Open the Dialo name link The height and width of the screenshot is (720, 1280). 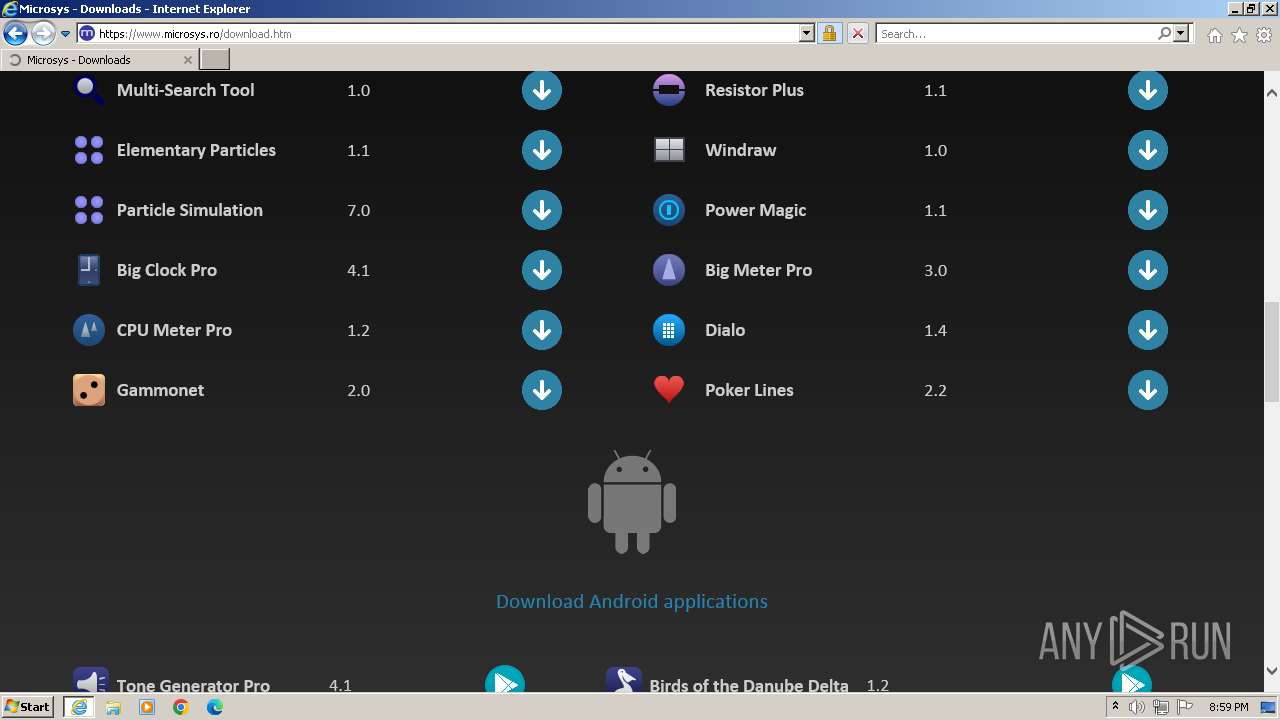pyautogui.click(x=725, y=330)
